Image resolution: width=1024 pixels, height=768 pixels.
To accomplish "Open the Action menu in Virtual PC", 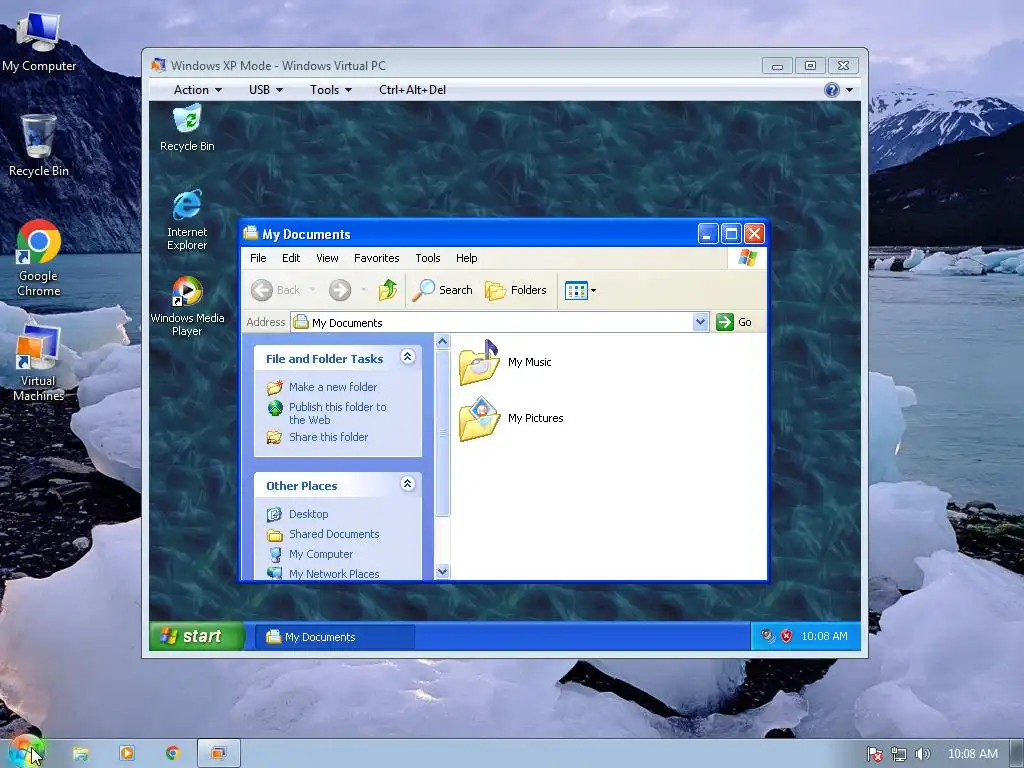I will tap(197, 89).
